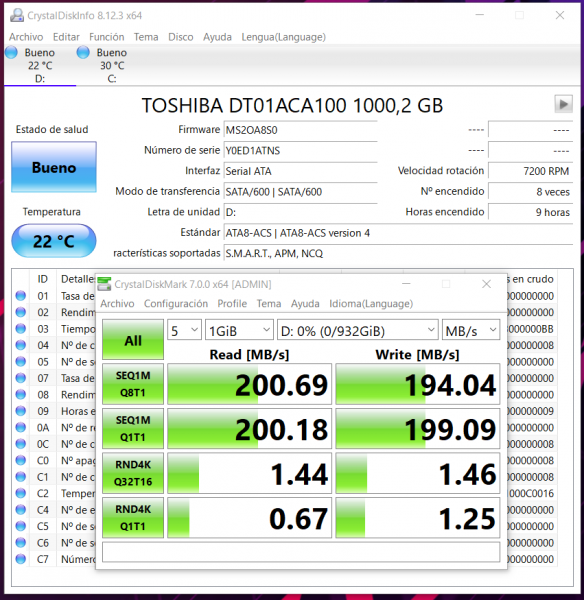Run the SEQ1M Q8T1 test

pos(133,384)
